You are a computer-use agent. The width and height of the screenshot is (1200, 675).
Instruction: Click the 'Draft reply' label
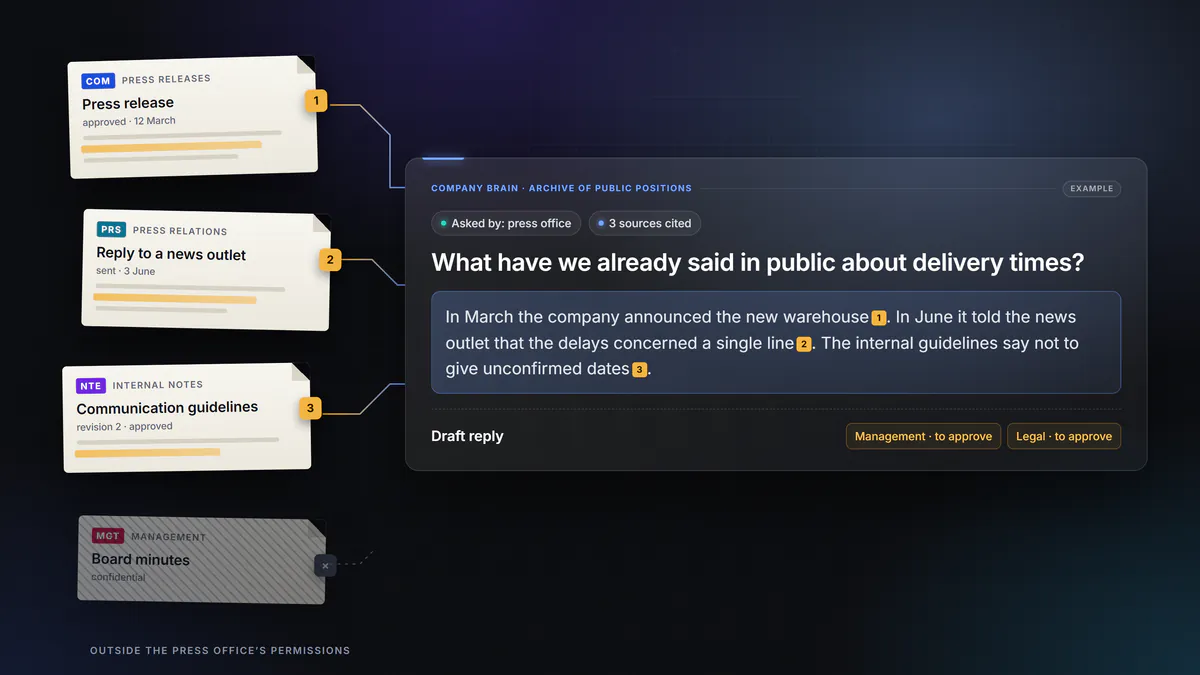[x=467, y=436]
